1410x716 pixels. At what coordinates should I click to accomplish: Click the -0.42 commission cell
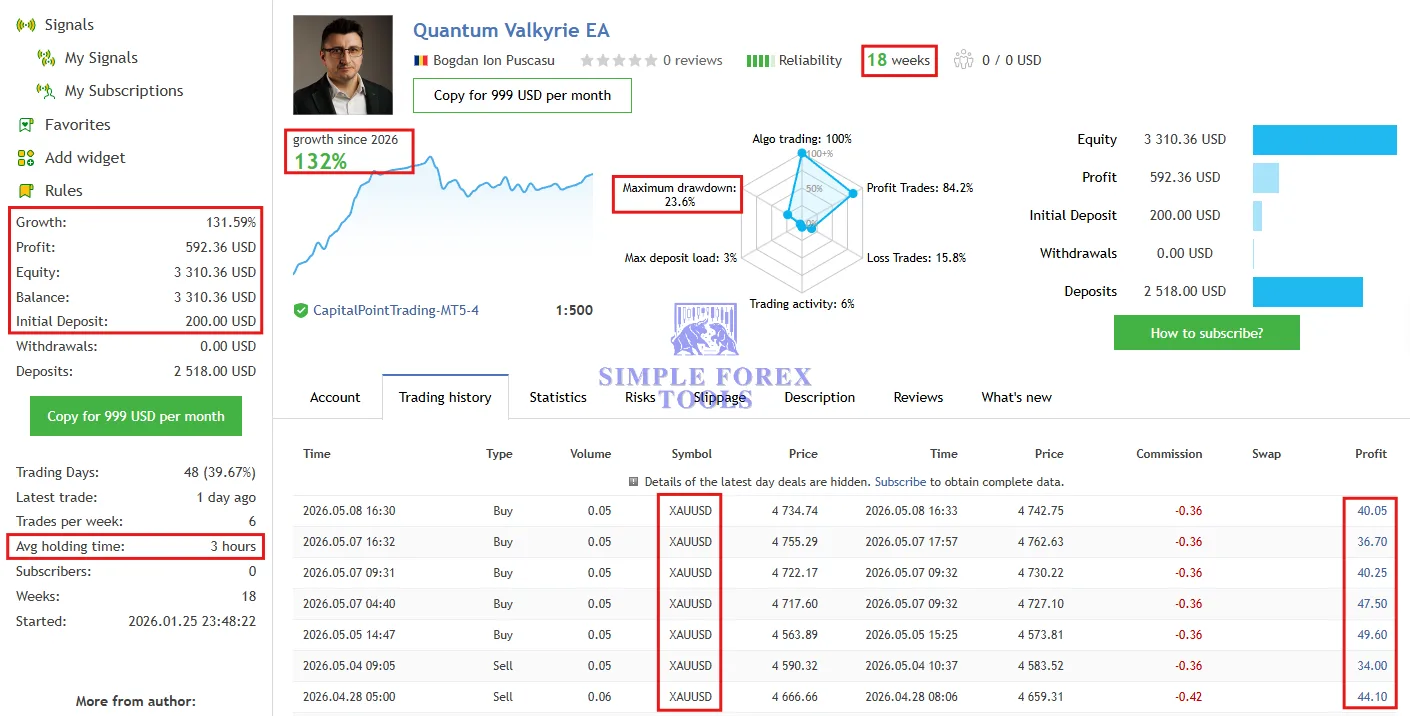[x=1188, y=697]
